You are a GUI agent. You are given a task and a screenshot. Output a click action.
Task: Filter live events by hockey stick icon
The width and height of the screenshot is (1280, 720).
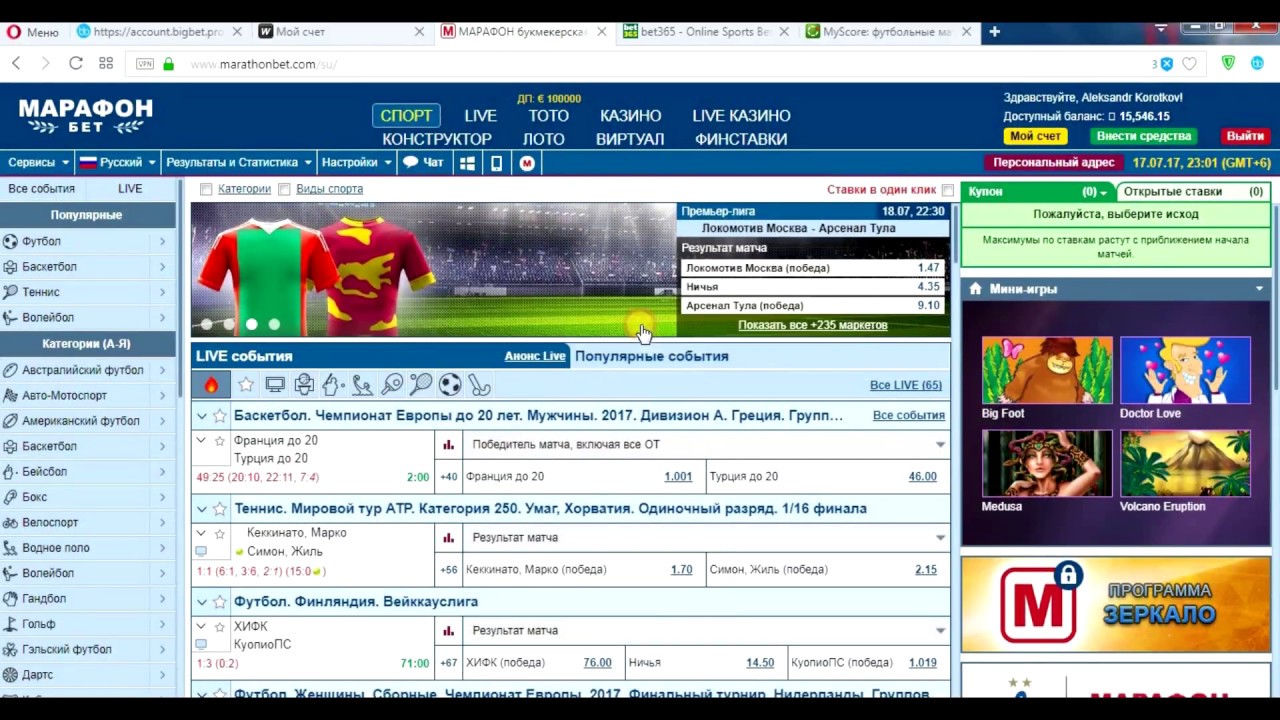point(479,385)
